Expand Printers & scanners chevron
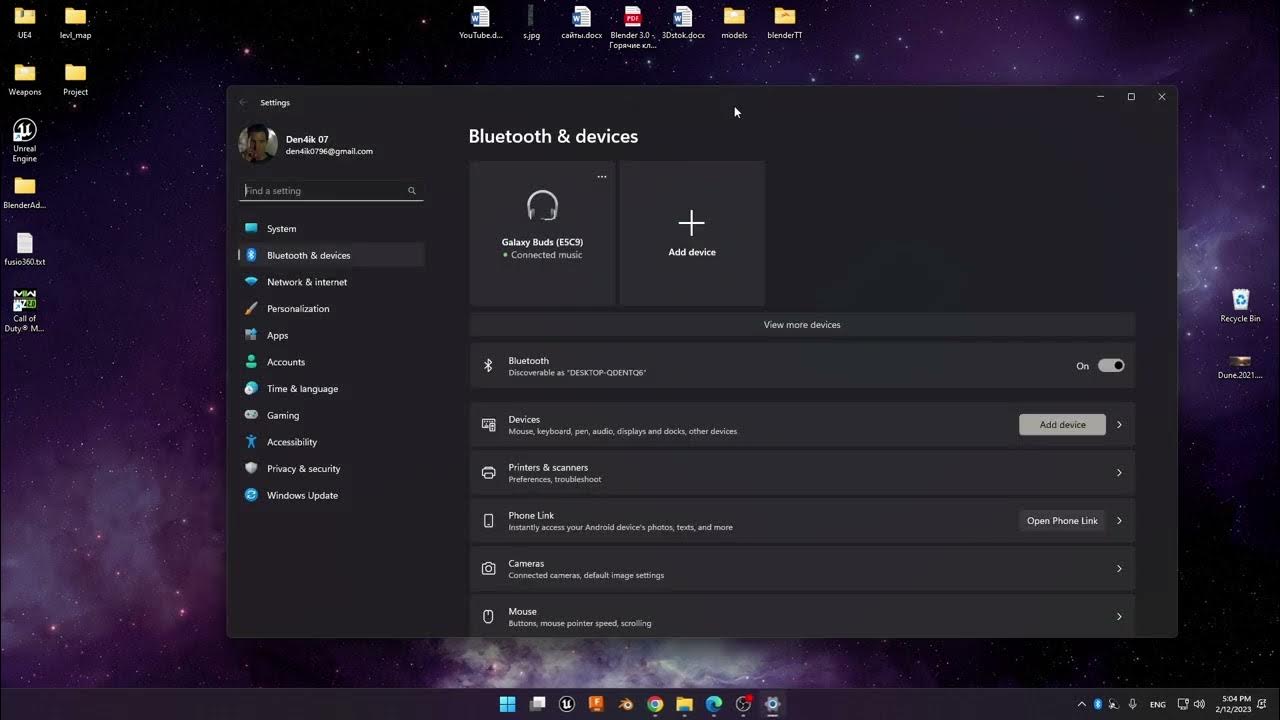Image resolution: width=1280 pixels, height=720 pixels. point(1119,473)
